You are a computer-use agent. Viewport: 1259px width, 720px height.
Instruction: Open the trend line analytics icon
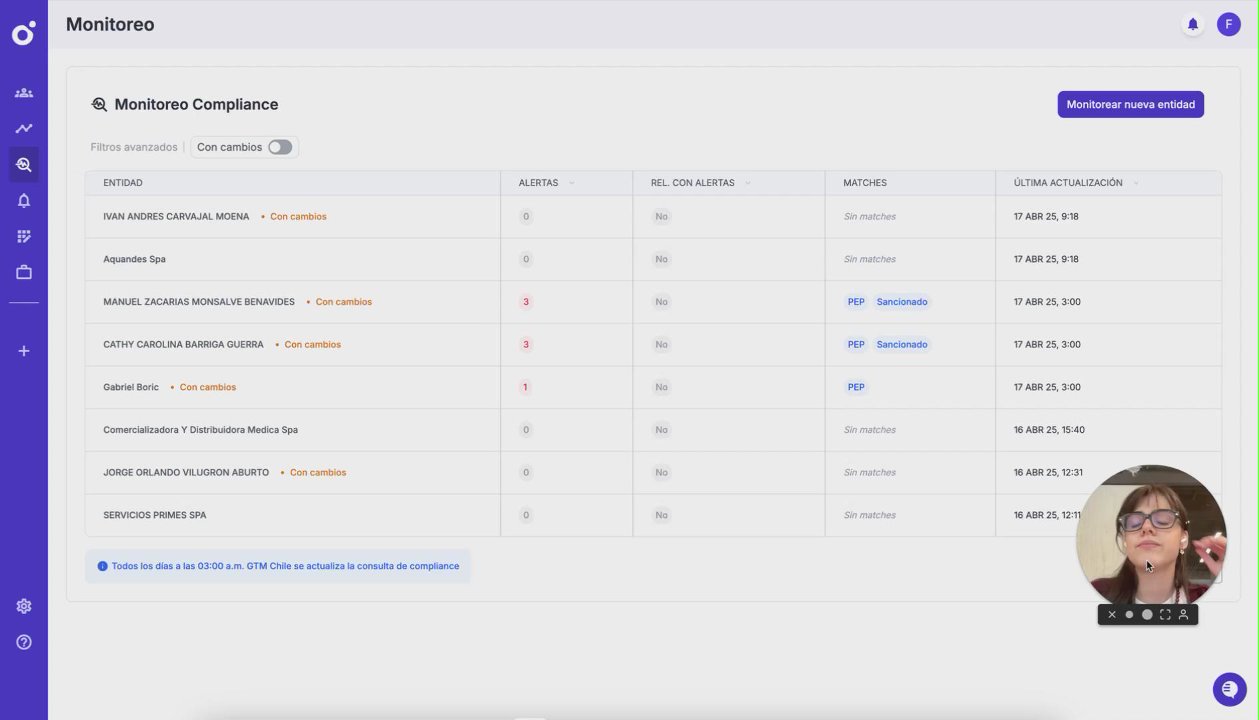[24, 129]
